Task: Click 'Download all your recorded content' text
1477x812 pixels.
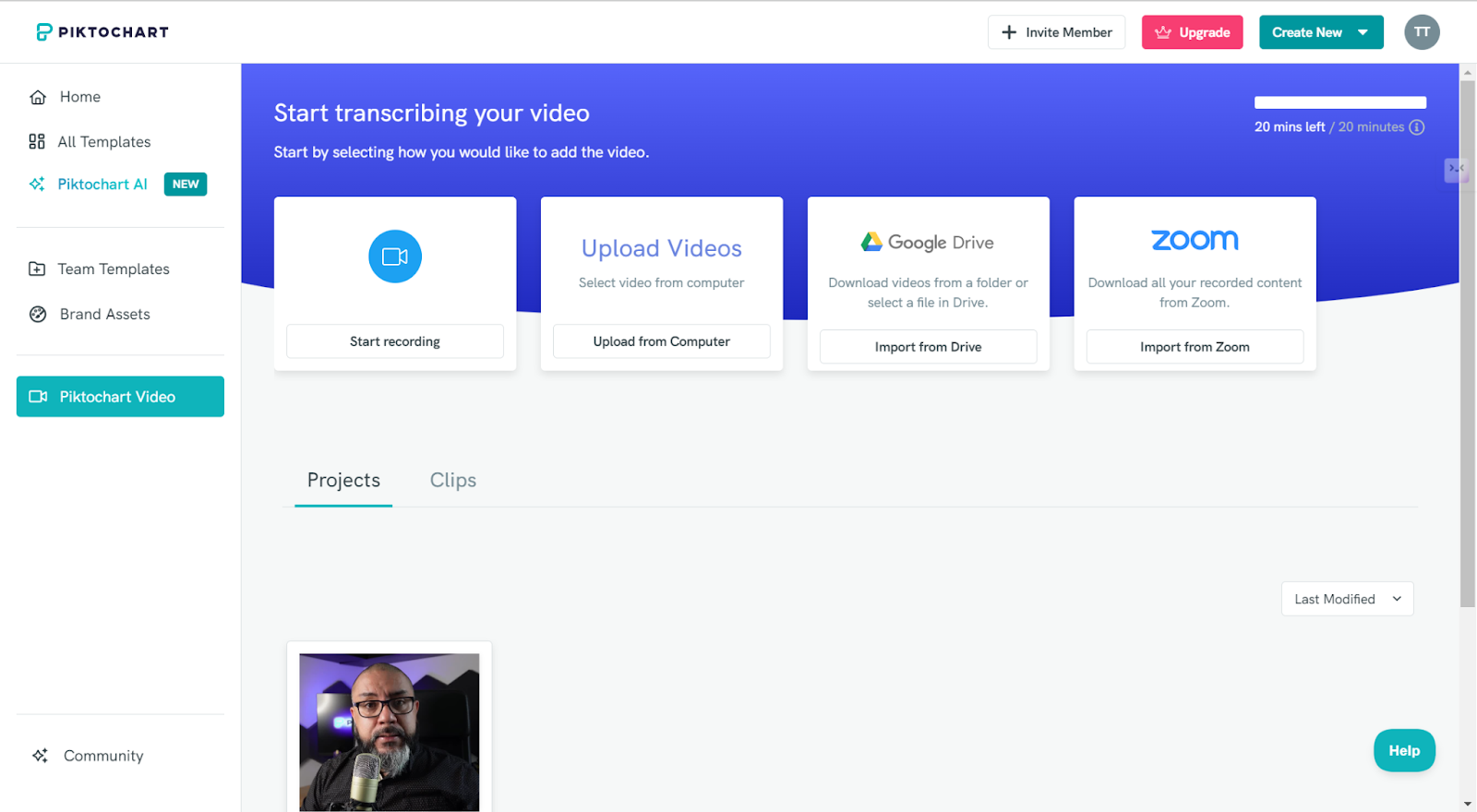Action: pos(1195,283)
